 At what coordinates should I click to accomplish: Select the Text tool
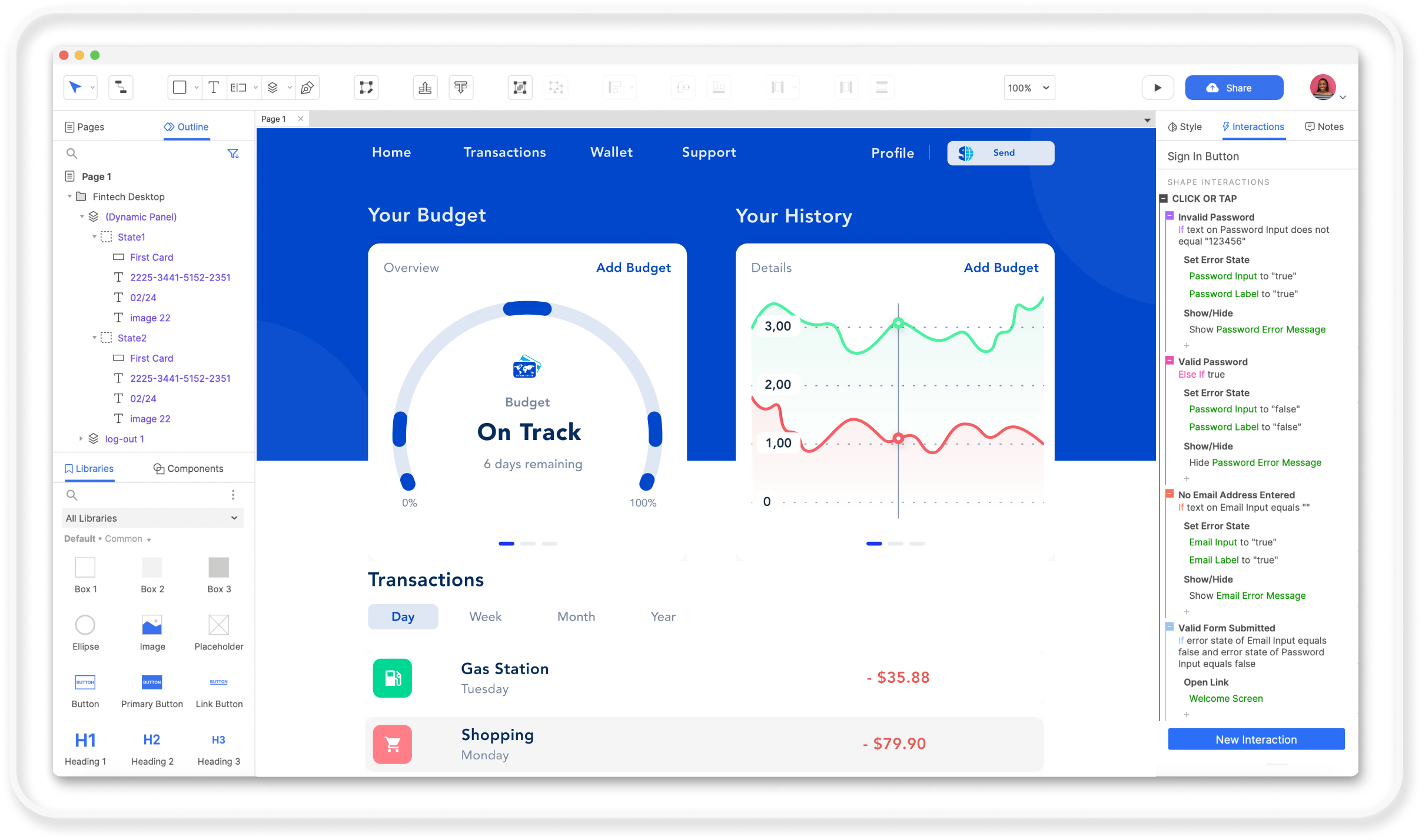(214, 88)
